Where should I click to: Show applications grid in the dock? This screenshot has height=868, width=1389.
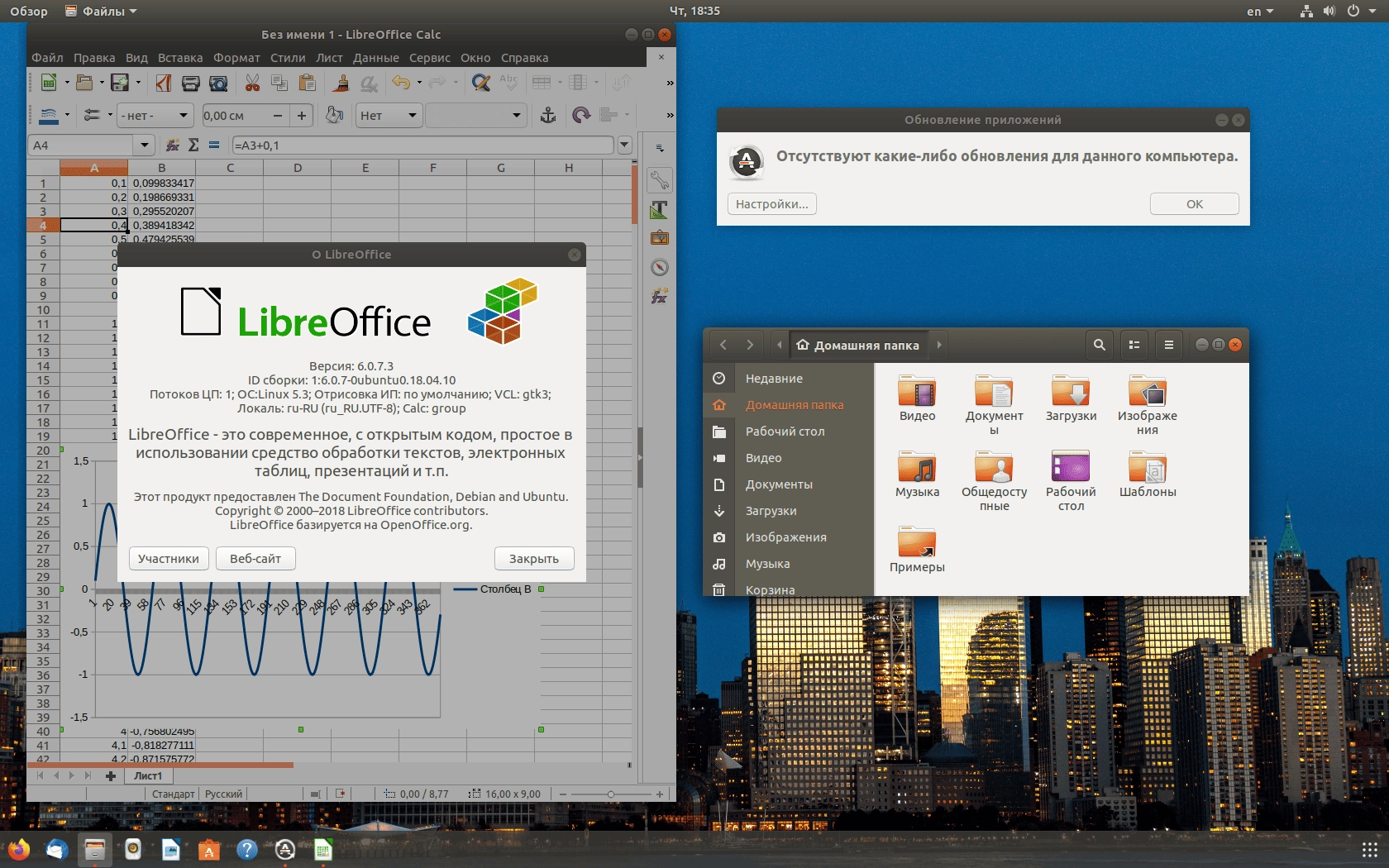tap(1369, 849)
